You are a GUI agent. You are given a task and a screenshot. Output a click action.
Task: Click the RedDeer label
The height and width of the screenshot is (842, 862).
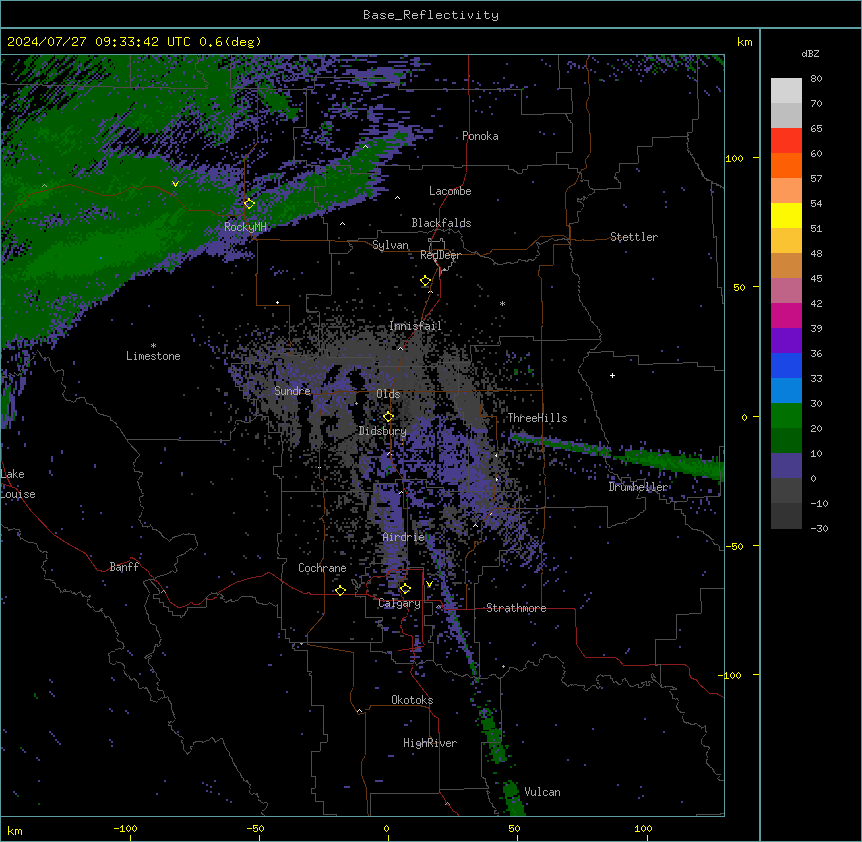(x=440, y=255)
